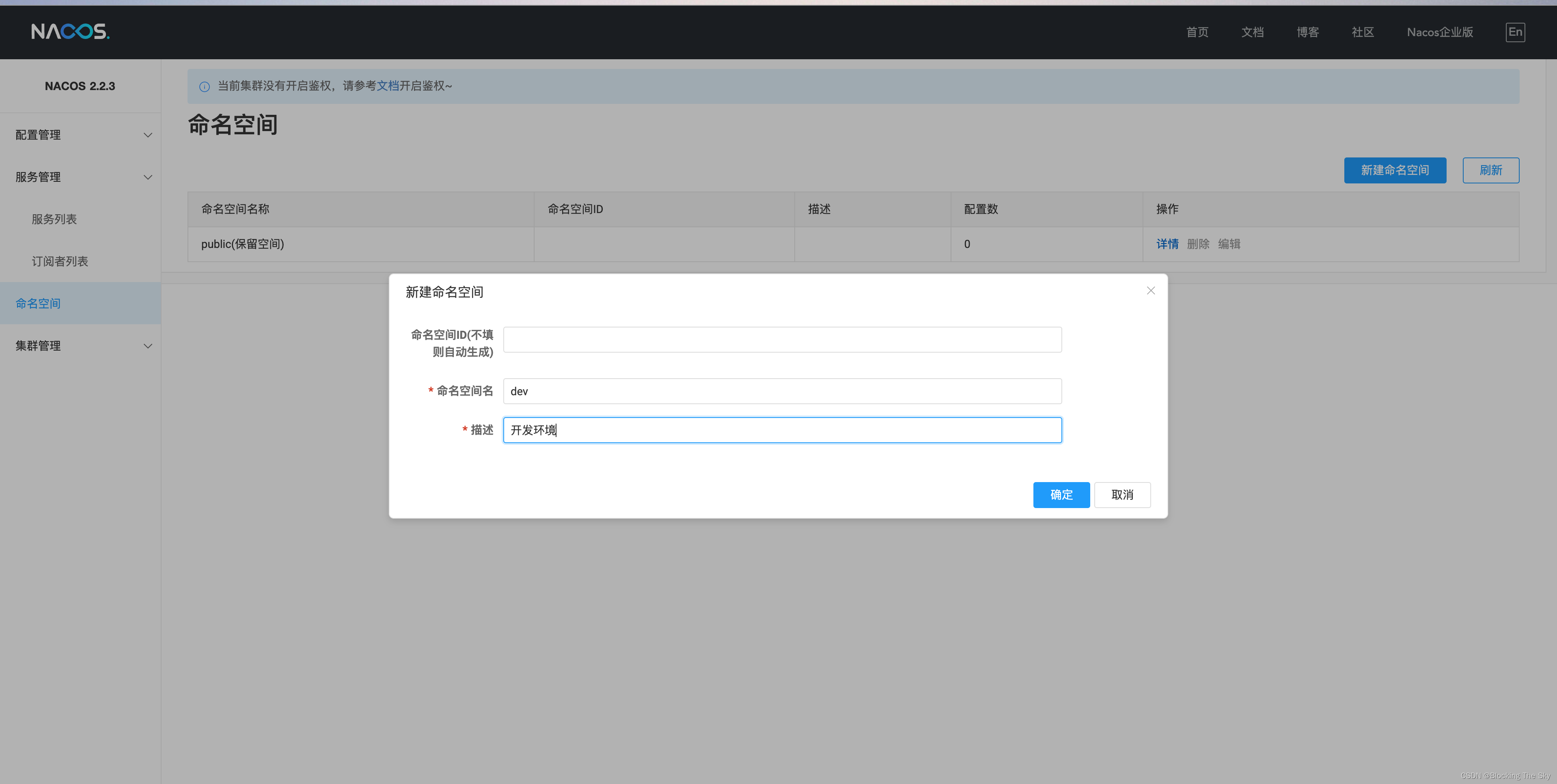This screenshot has width=1557, height=784.
Task: Click the NACOS 2.2.3 version label
Action: [80, 86]
